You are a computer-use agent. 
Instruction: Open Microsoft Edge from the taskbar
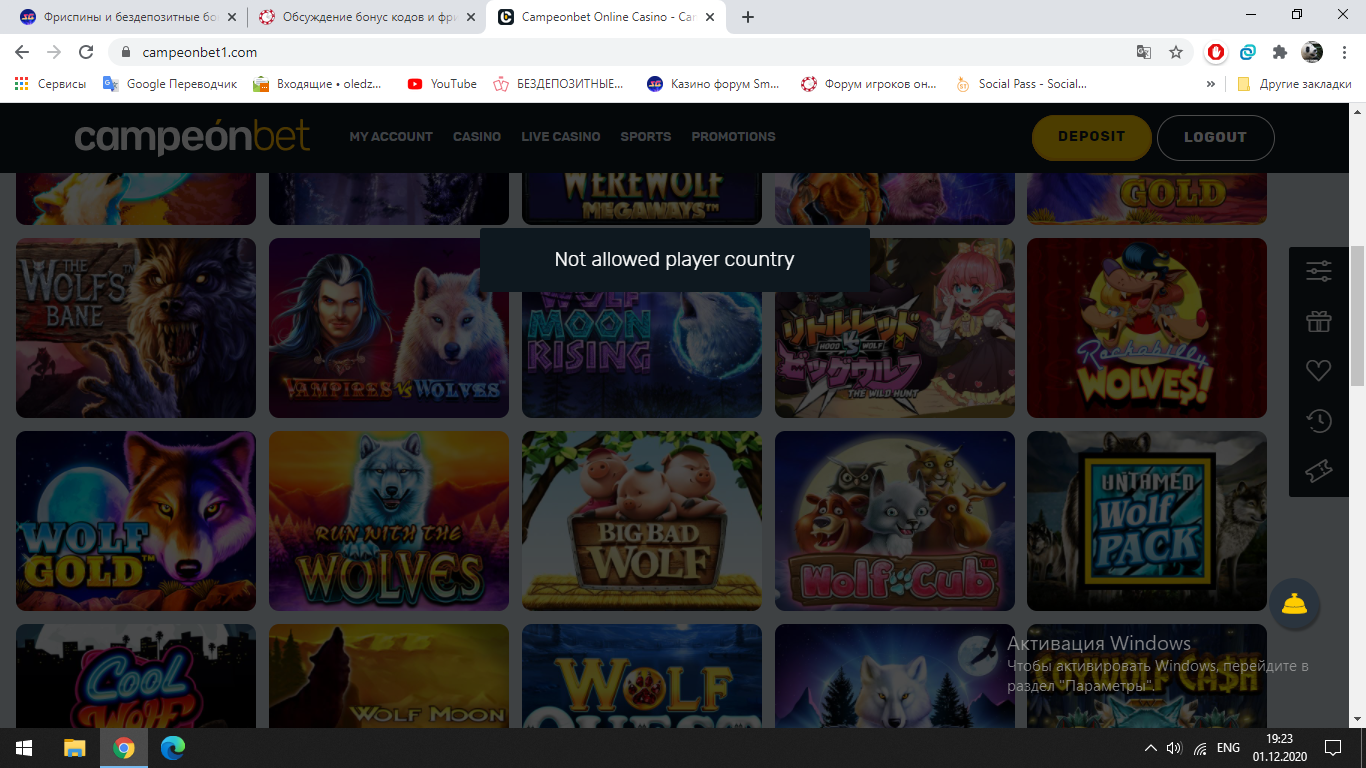pos(173,748)
